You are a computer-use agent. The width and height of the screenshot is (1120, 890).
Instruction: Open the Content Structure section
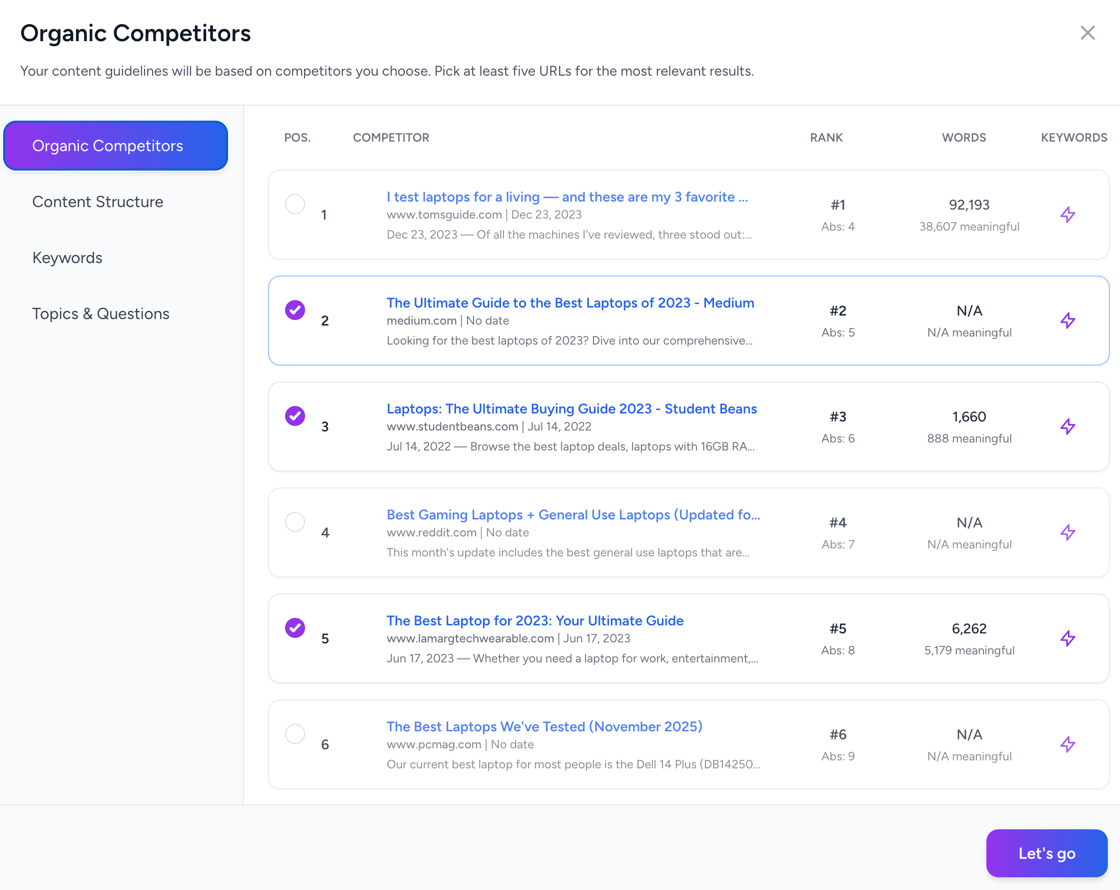coord(98,202)
